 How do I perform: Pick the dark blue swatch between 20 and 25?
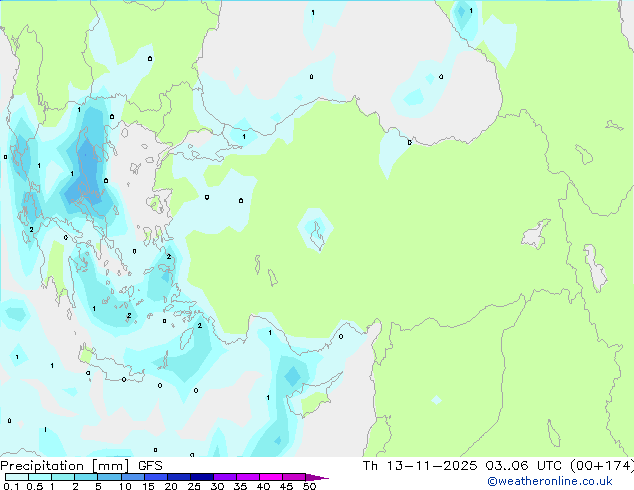click(x=178, y=477)
